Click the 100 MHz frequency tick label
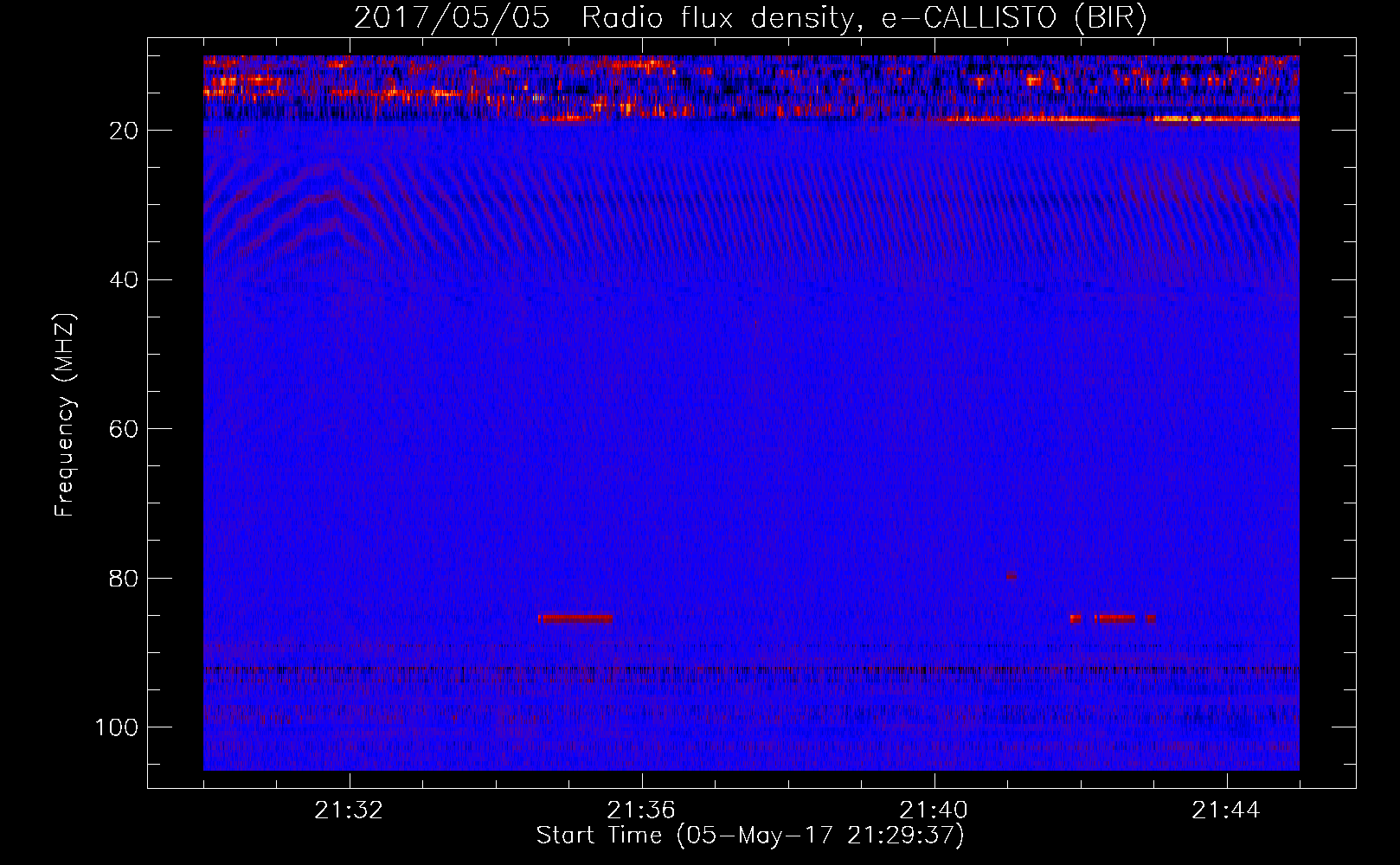This screenshot has height=865, width=1400. tap(117, 727)
